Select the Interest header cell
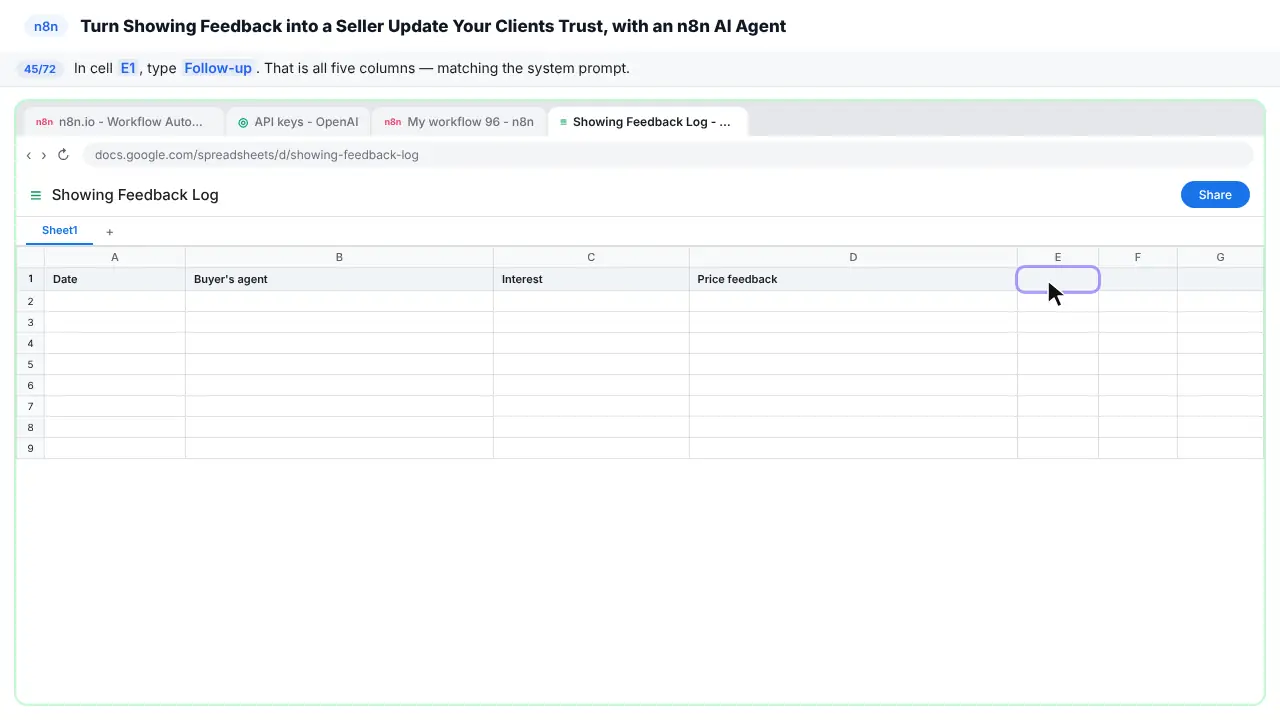 click(x=591, y=280)
